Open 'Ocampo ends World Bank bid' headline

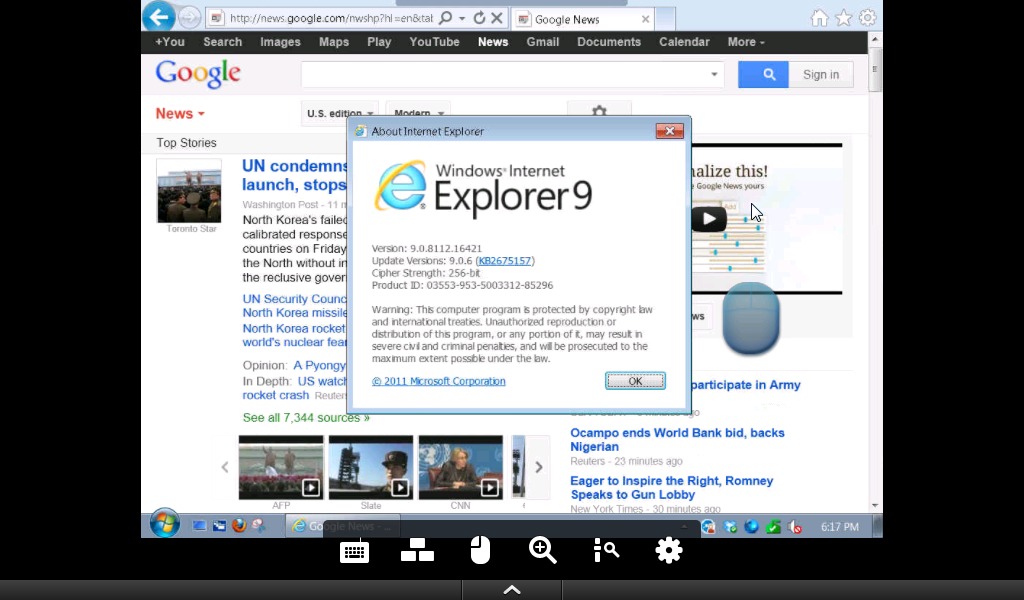click(677, 439)
